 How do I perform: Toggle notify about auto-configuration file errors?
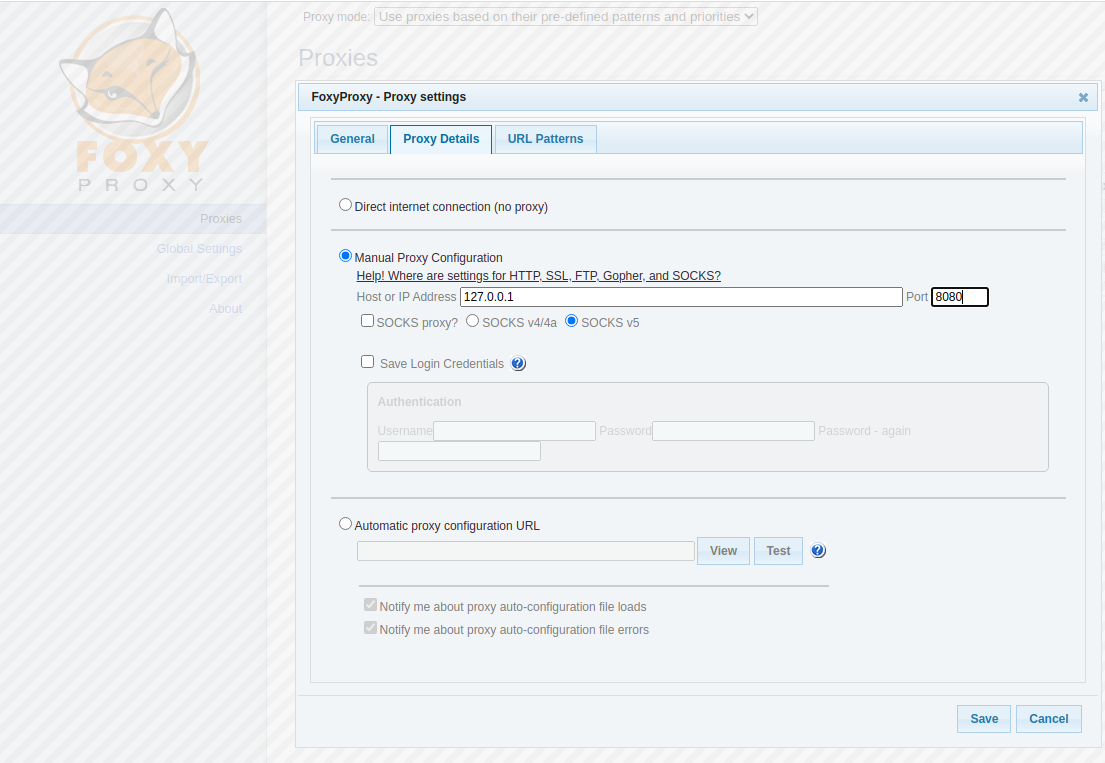tap(370, 627)
